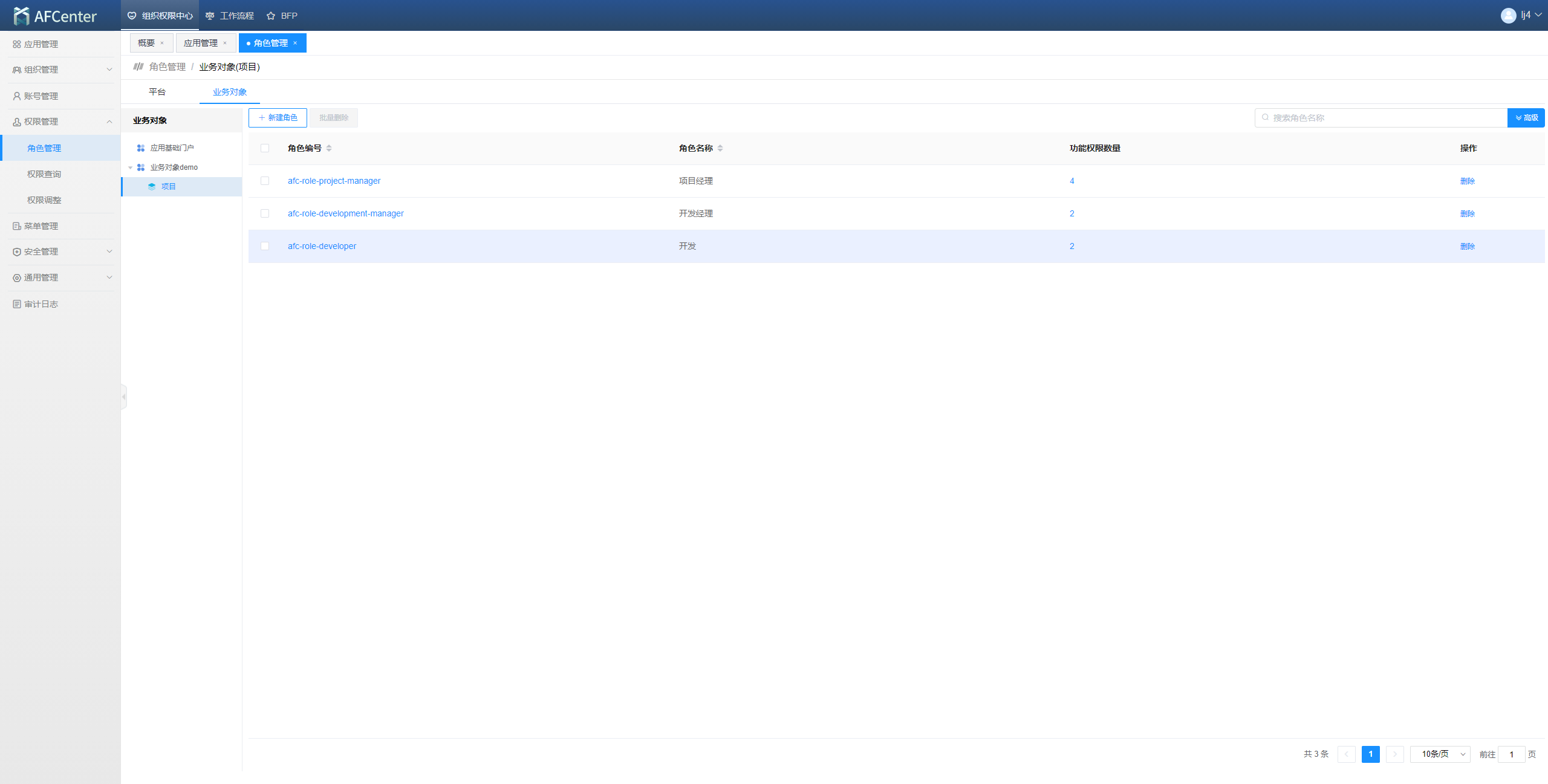Click the 新建角色 button
This screenshot has width=1548, height=784.
(278, 118)
